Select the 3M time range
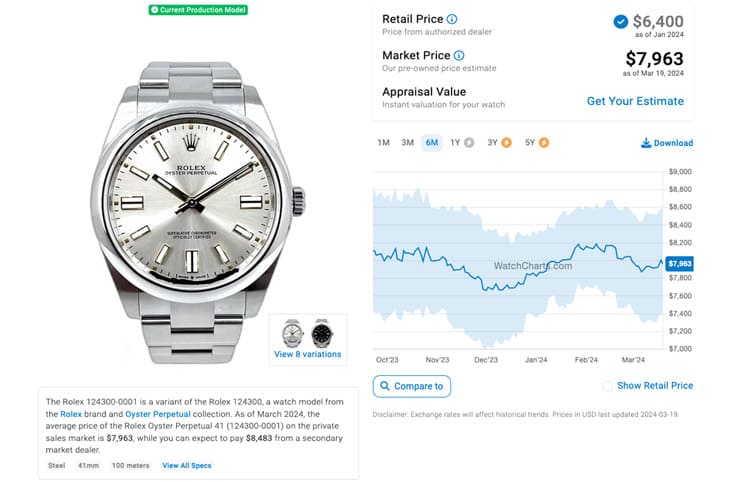Viewport: 730px width, 482px height. (407, 143)
